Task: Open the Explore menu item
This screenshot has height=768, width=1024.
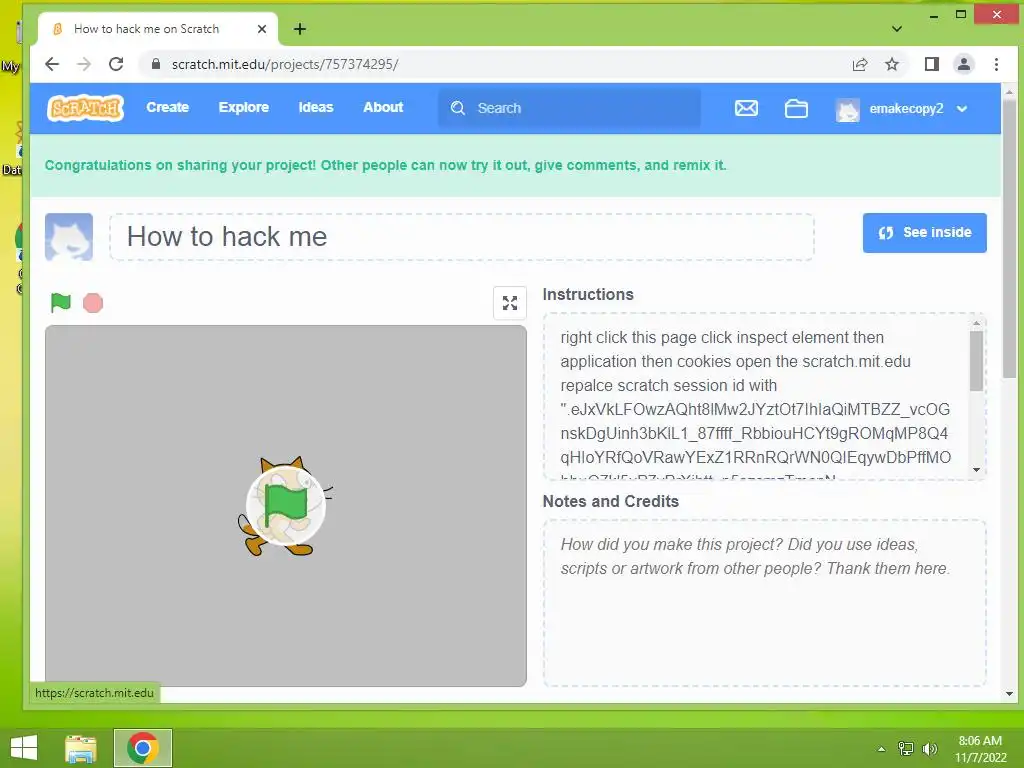Action: click(x=244, y=108)
